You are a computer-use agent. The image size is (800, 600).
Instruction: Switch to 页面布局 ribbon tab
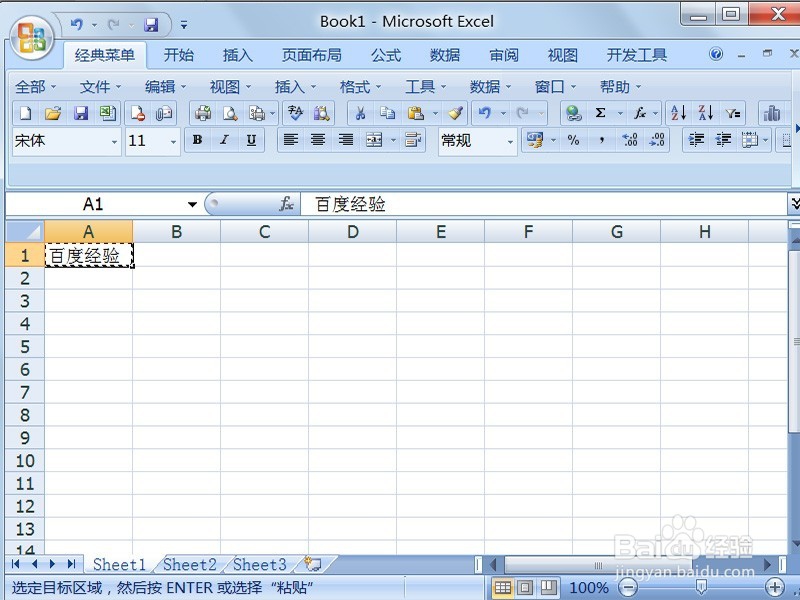point(312,55)
